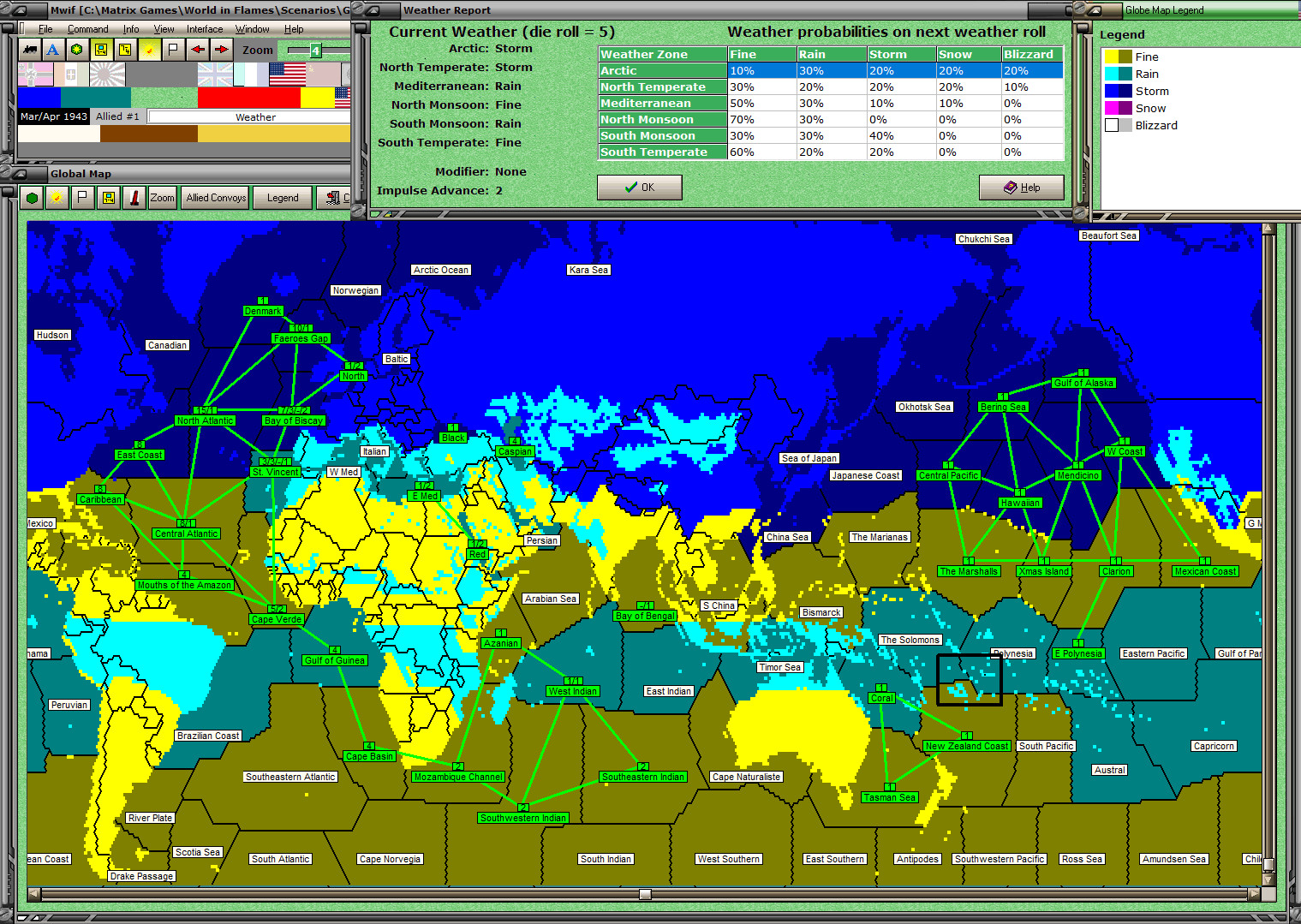This screenshot has width=1301, height=924.
Task: Click the 70% cell for North Monsoon
Action: [x=761, y=120]
